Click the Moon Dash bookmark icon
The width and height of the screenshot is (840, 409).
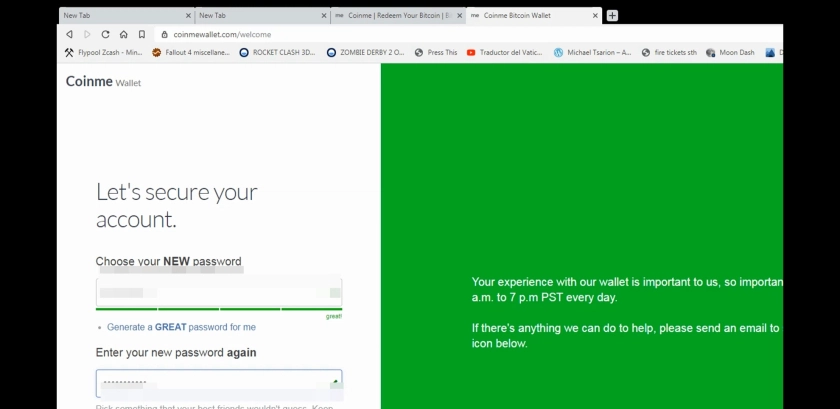click(711, 53)
